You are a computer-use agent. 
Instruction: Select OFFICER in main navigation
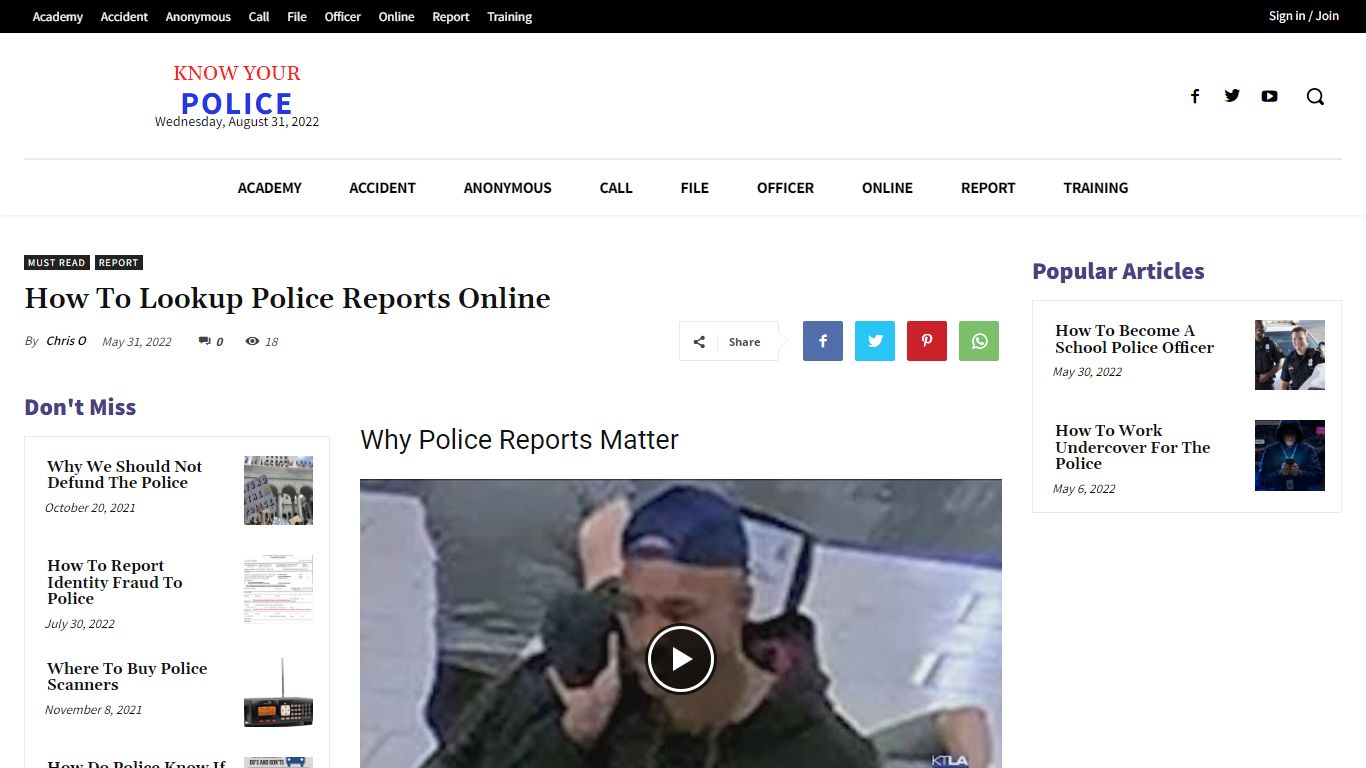click(x=785, y=188)
